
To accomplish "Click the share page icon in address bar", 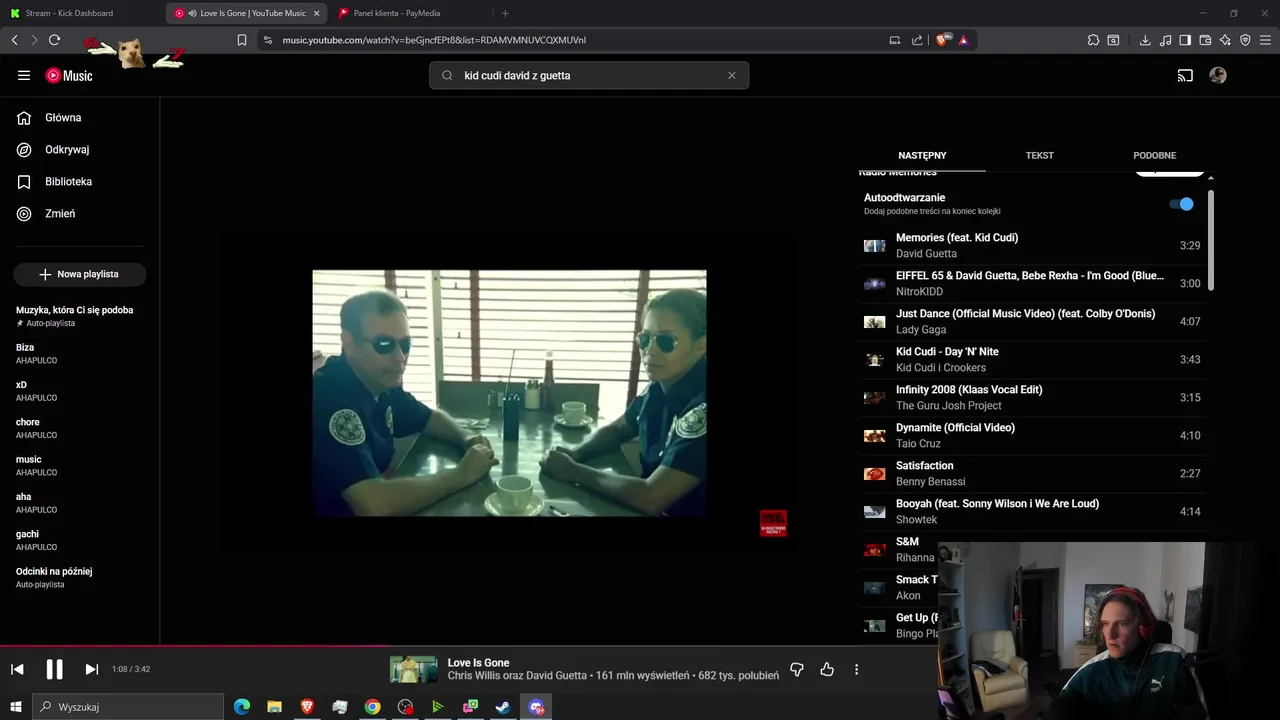I will [x=917, y=40].
